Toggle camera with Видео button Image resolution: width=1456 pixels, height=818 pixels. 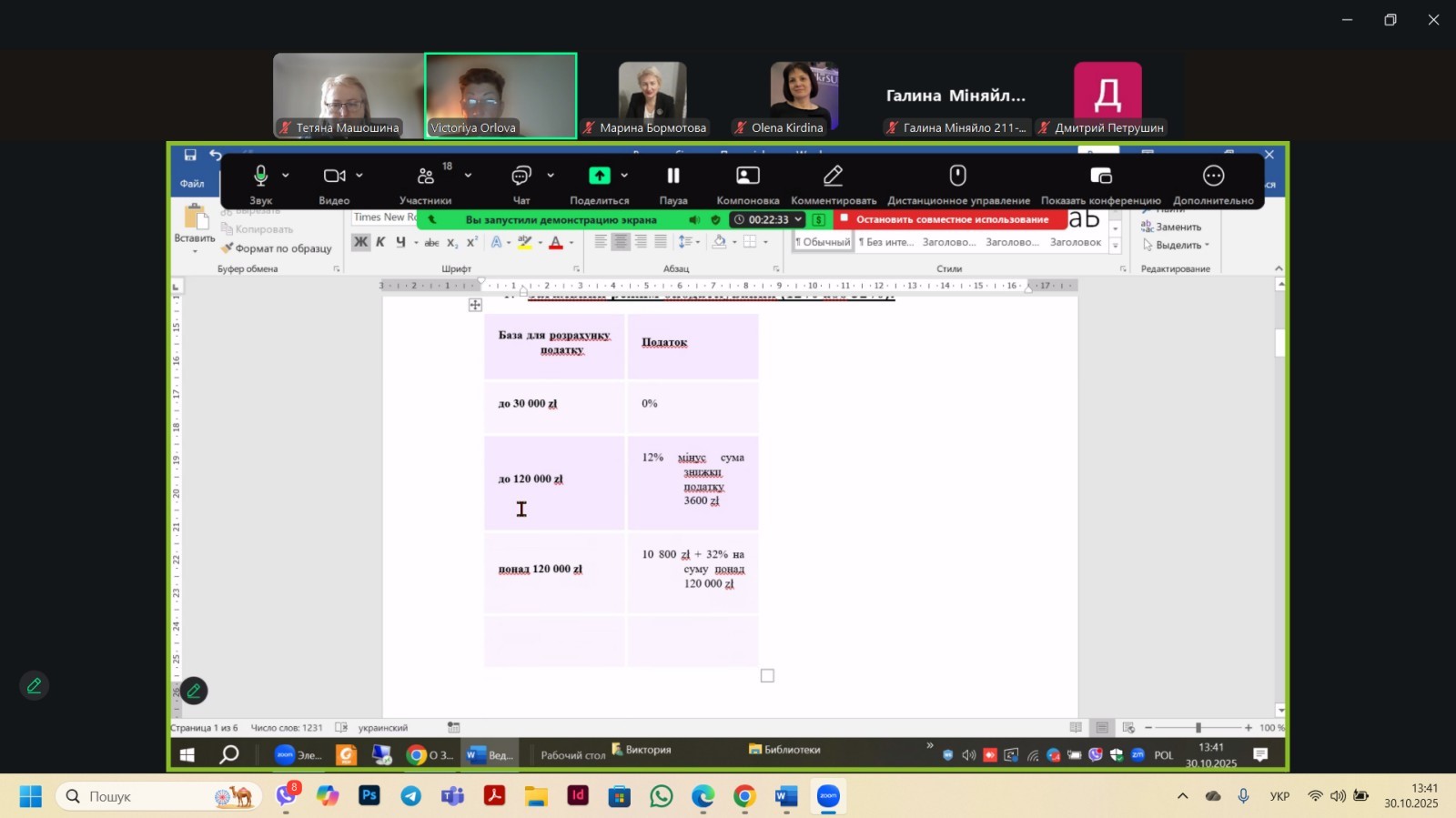(x=334, y=177)
